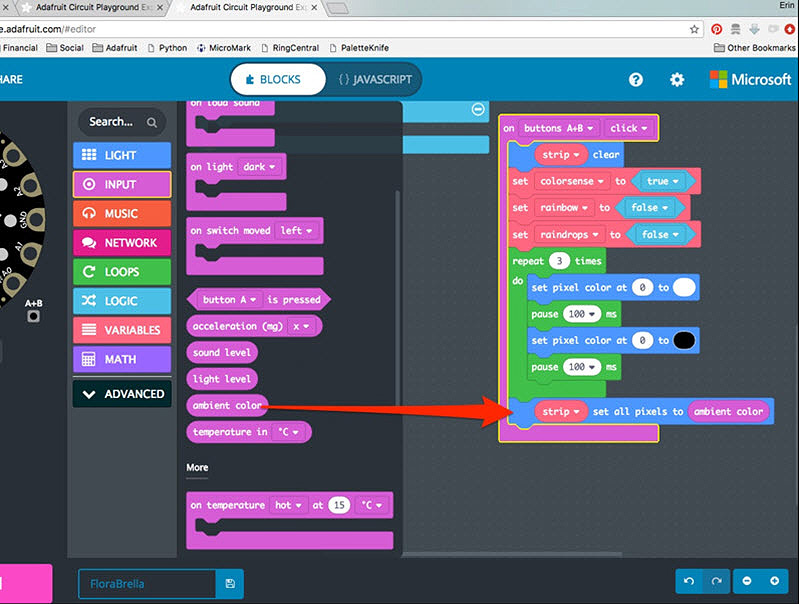
Task: Undo the last change in the editor
Action: click(x=689, y=581)
